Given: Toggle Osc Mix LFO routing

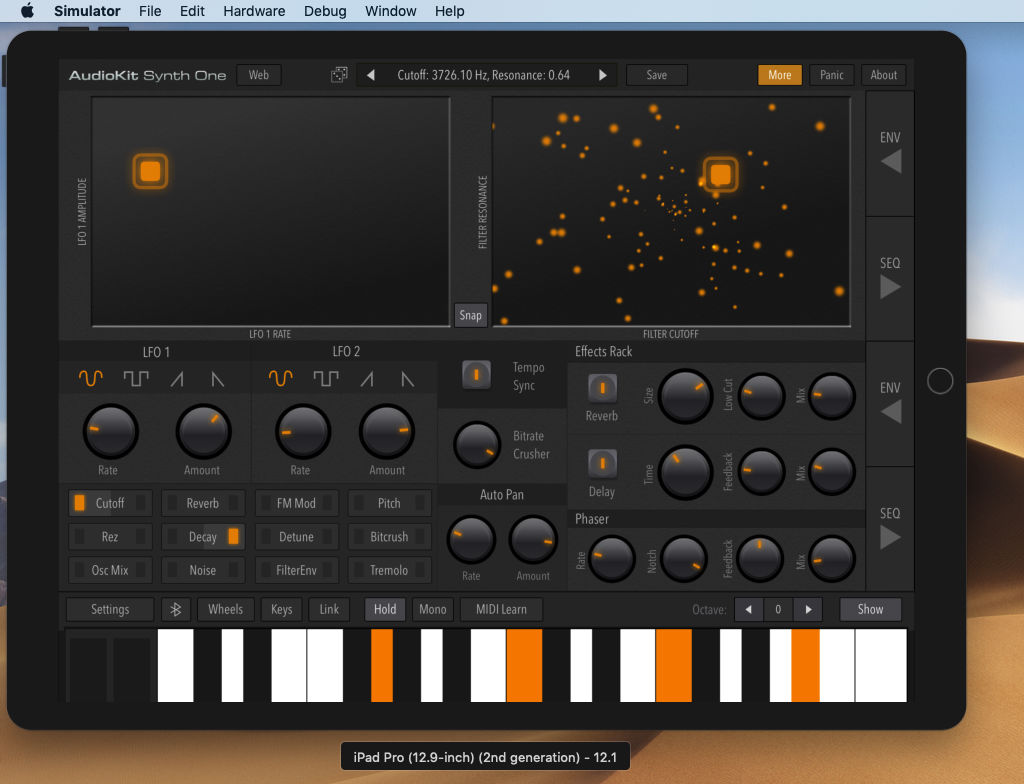Looking at the screenshot, I should point(110,570).
